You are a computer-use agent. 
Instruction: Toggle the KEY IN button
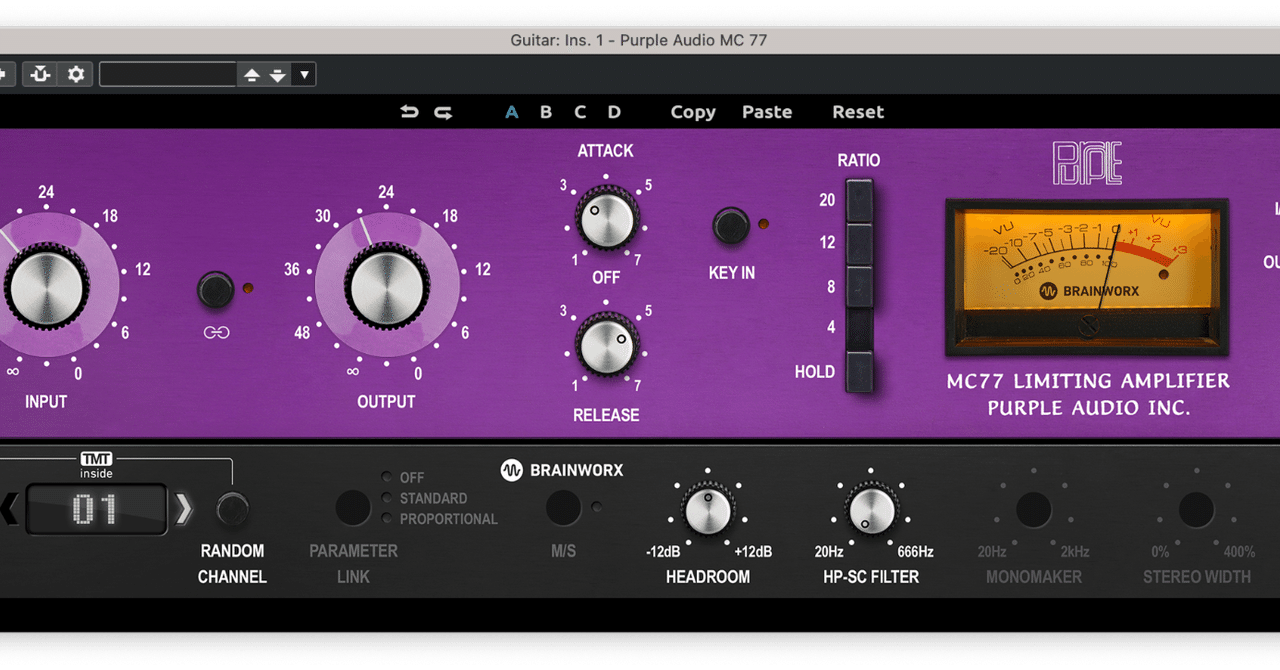pyautogui.click(x=731, y=226)
